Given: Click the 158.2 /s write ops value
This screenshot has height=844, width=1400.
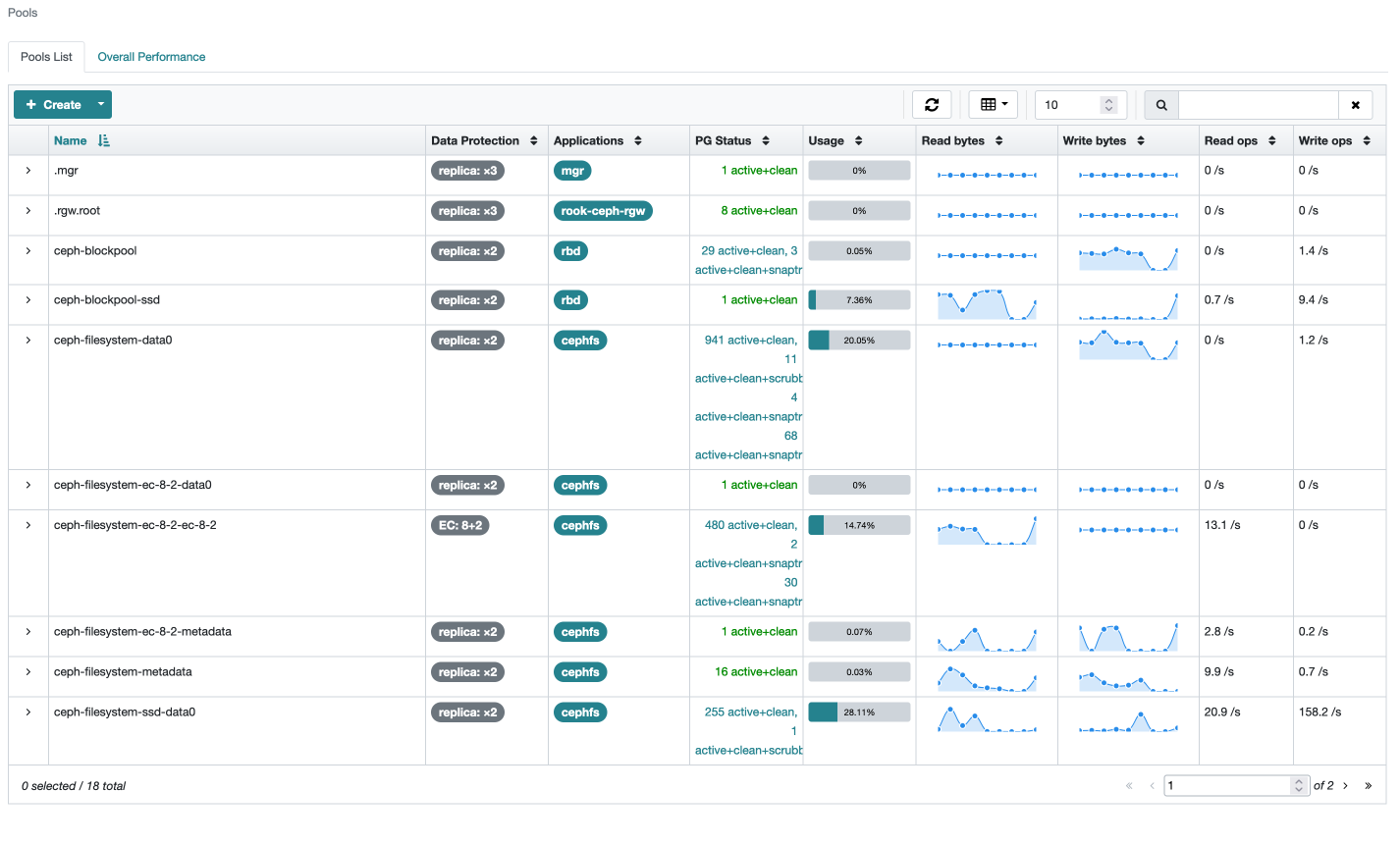Looking at the screenshot, I should click(x=1319, y=712).
